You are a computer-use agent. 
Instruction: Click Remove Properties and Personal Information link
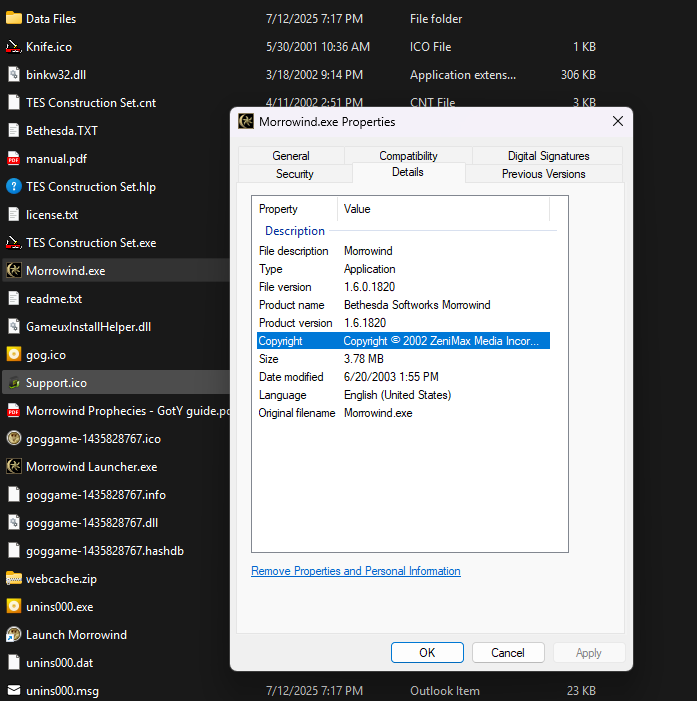coord(356,571)
